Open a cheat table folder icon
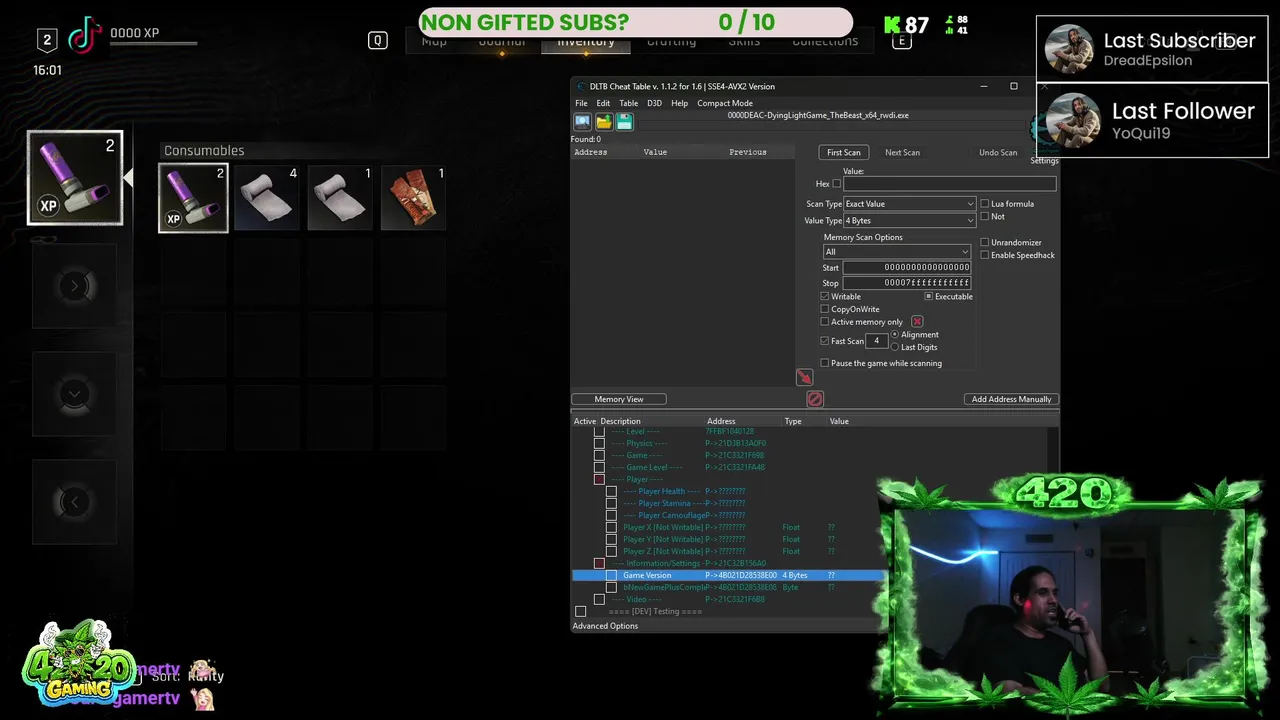1280x720 pixels. 604,122
